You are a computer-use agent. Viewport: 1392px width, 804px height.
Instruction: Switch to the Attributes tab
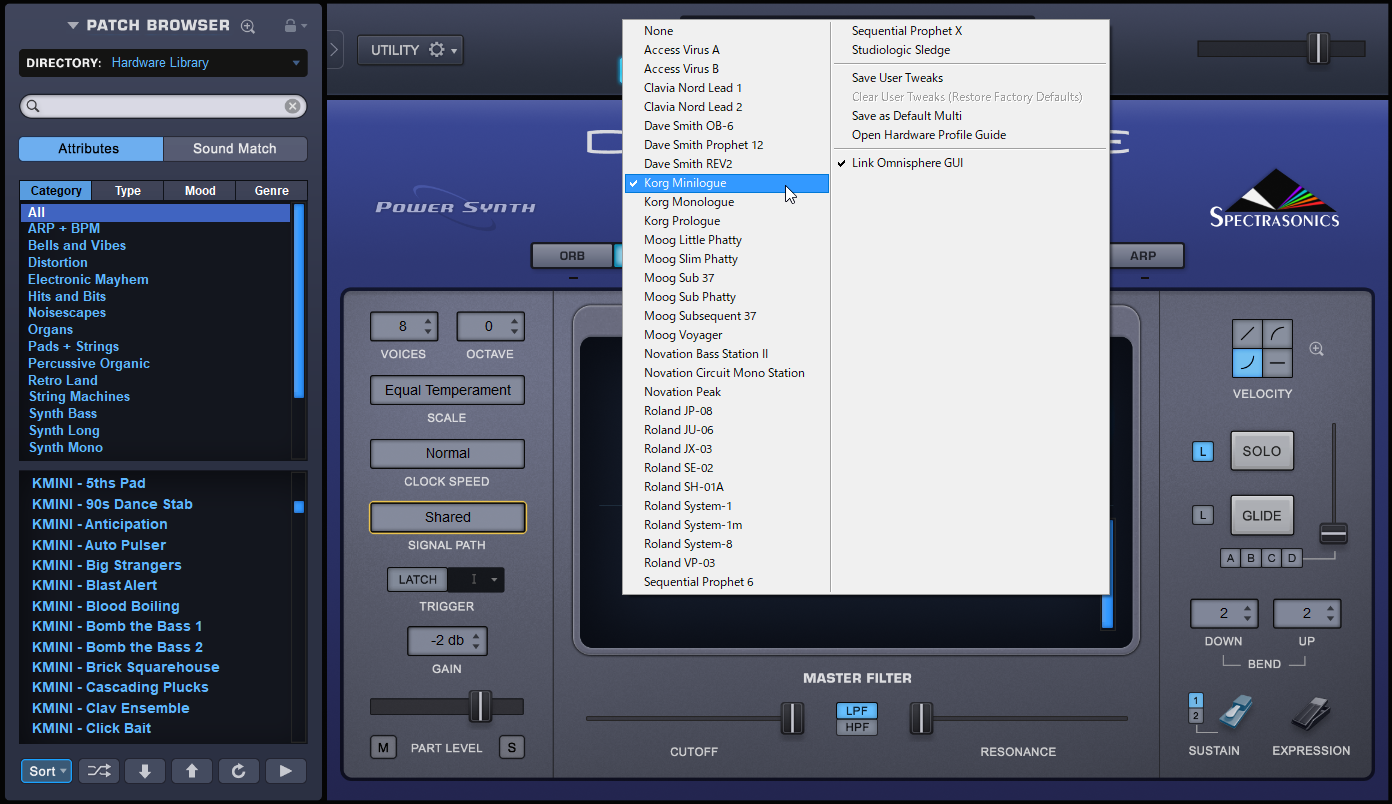[91, 149]
